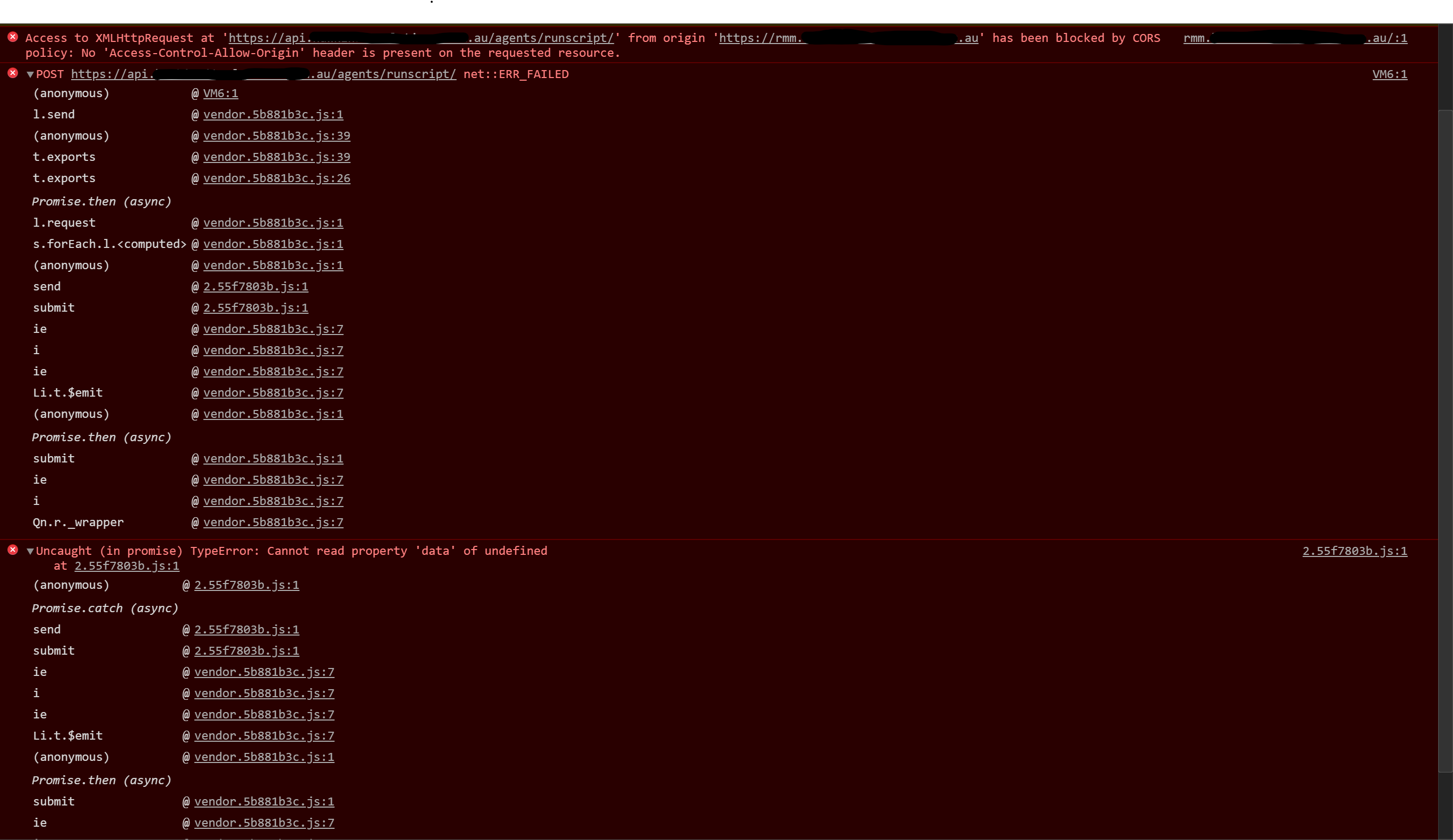Click the error icon beside the Uncaught TypeError
Viewport: 1453px width, 840px height.
point(13,550)
